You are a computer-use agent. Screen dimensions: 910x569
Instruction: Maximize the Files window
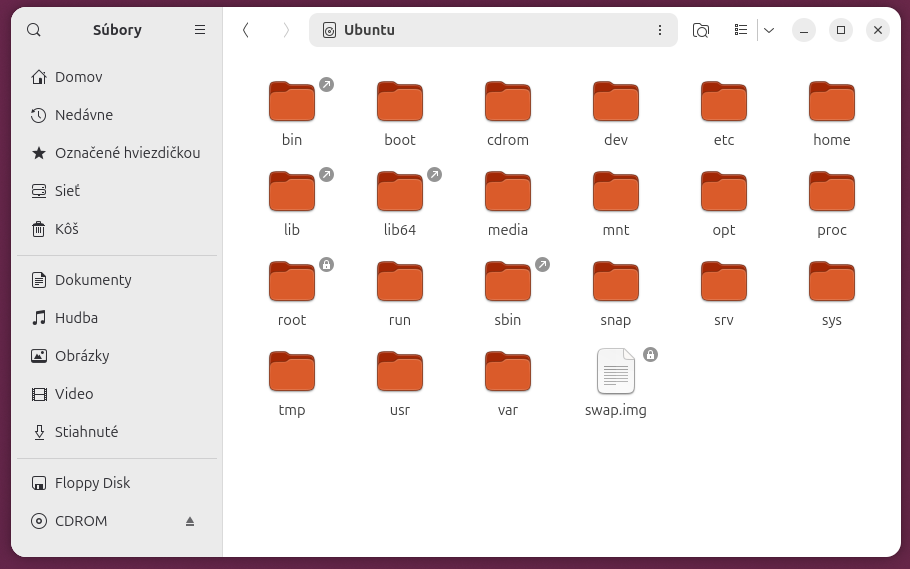pyautogui.click(x=841, y=30)
